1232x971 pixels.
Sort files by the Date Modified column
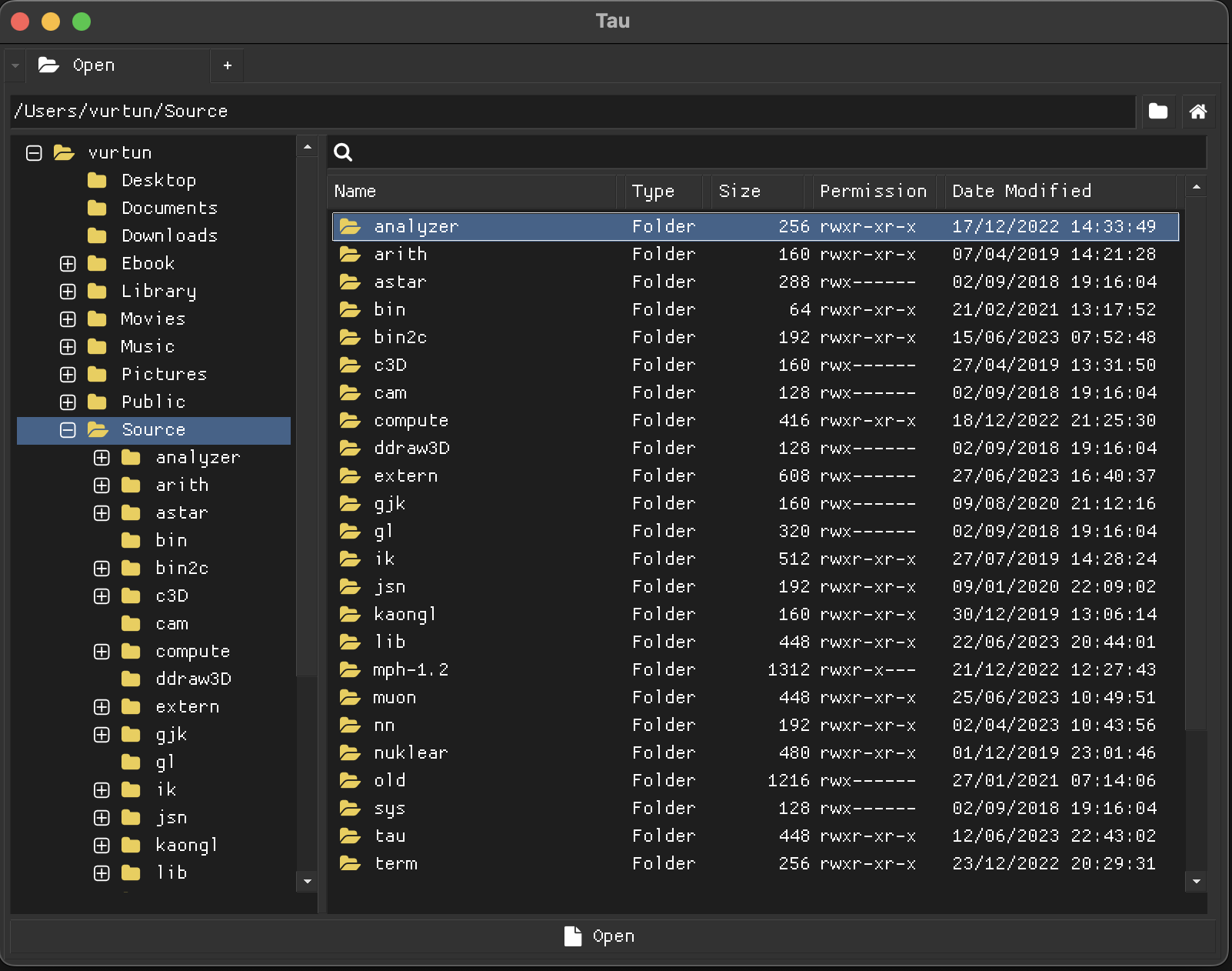tap(1023, 191)
